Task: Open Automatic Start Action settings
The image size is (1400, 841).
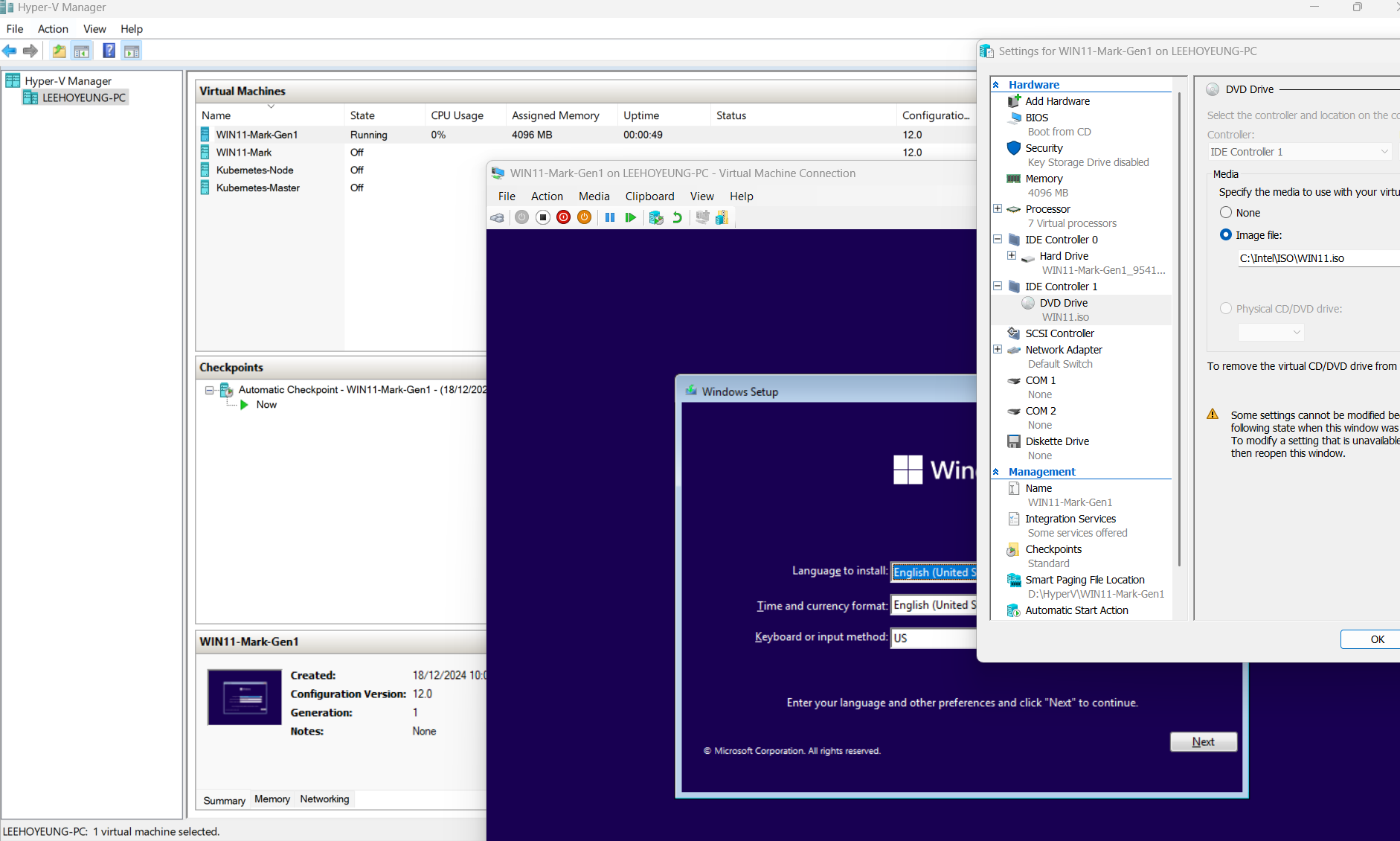Action: coord(1076,610)
